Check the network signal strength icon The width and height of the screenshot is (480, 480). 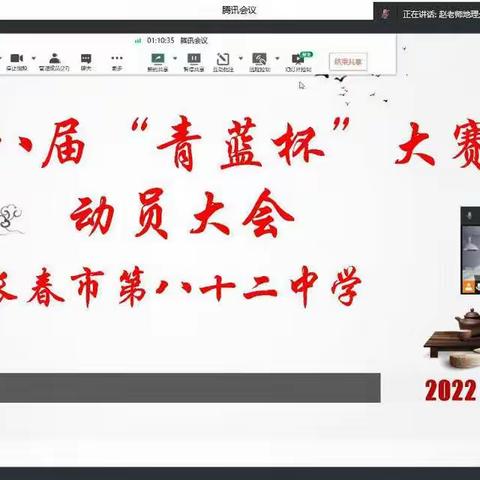click(x=138, y=41)
